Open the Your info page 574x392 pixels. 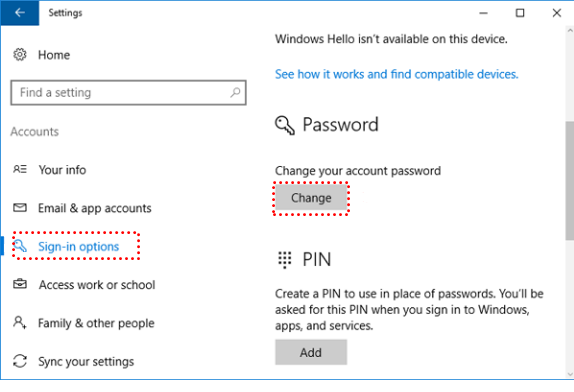(63, 170)
